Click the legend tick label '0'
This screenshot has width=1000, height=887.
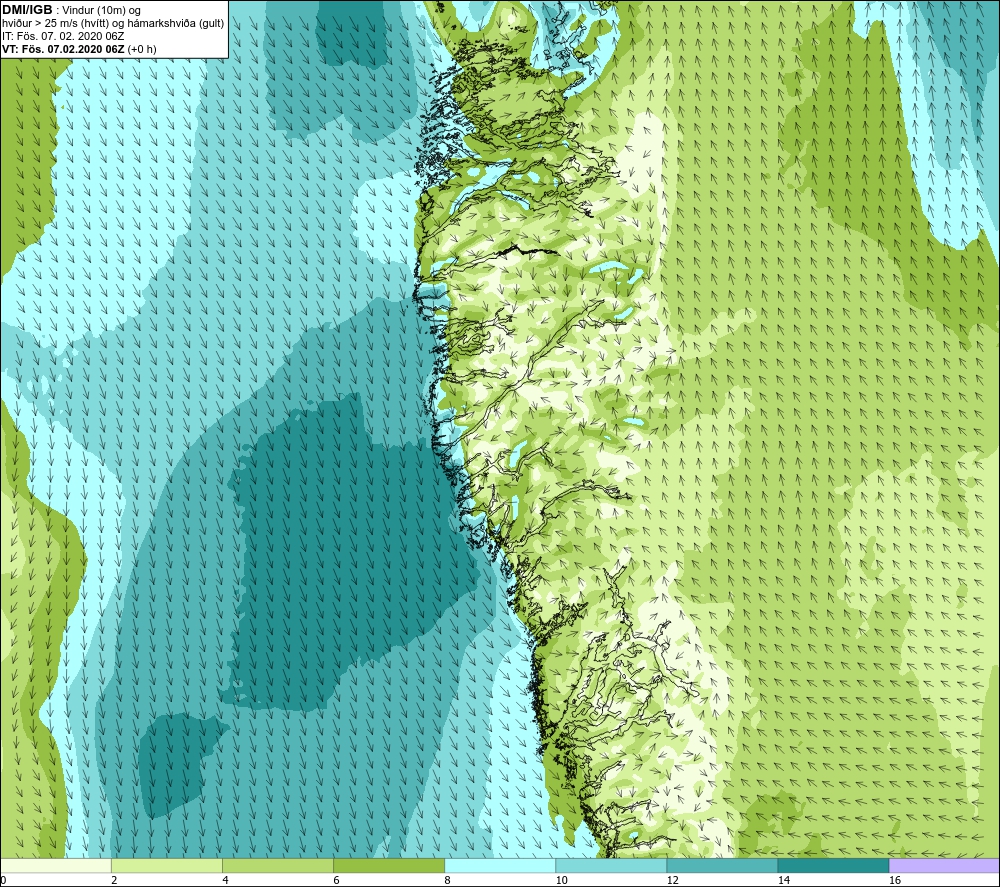tap(3, 880)
